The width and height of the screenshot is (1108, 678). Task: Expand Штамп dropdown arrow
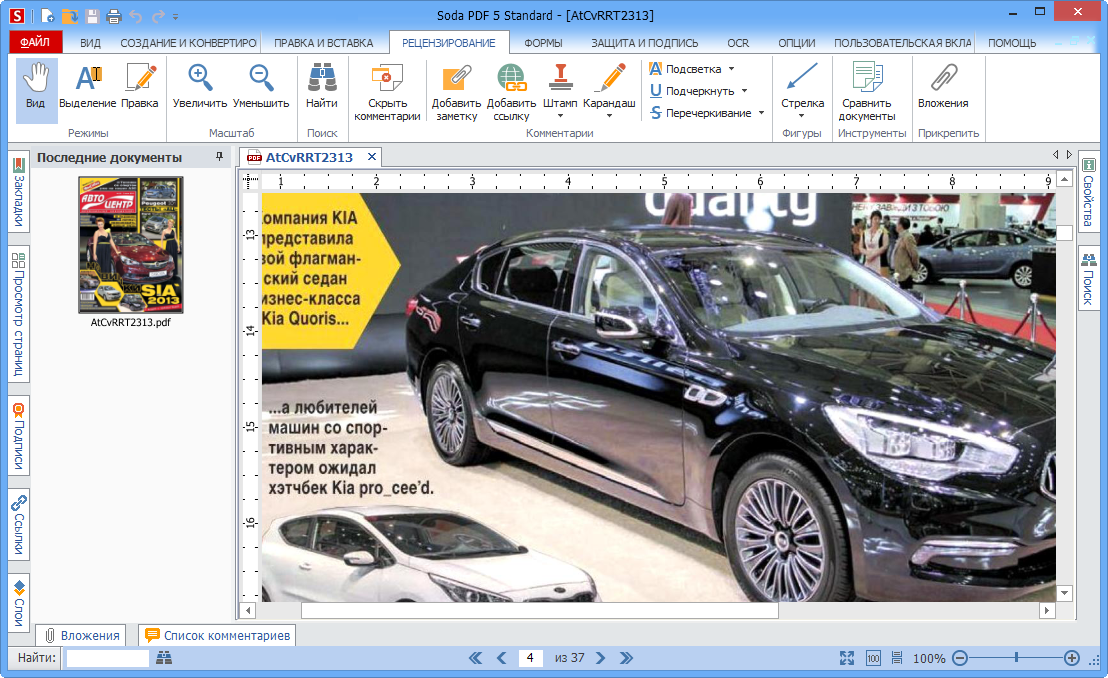pyautogui.click(x=560, y=116)
